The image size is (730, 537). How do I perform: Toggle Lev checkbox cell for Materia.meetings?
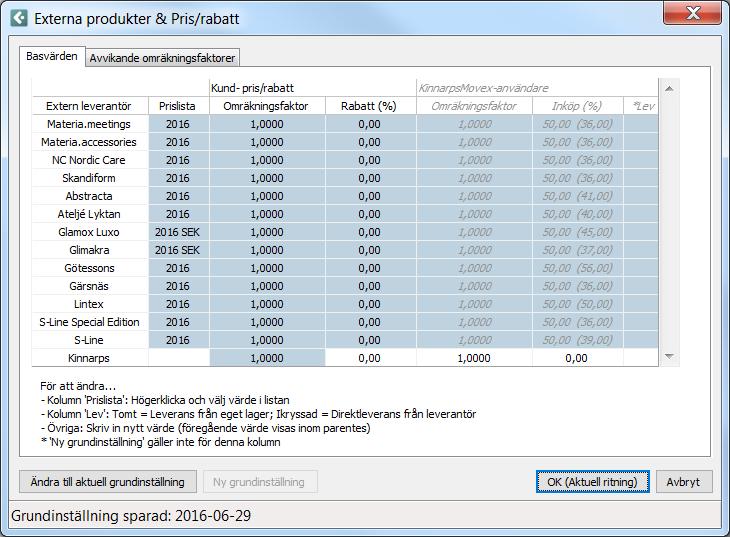(641, 124)
